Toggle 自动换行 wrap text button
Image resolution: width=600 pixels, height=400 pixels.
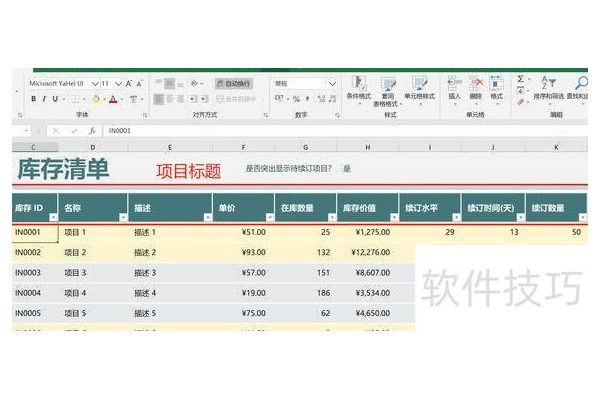(234, 83)
